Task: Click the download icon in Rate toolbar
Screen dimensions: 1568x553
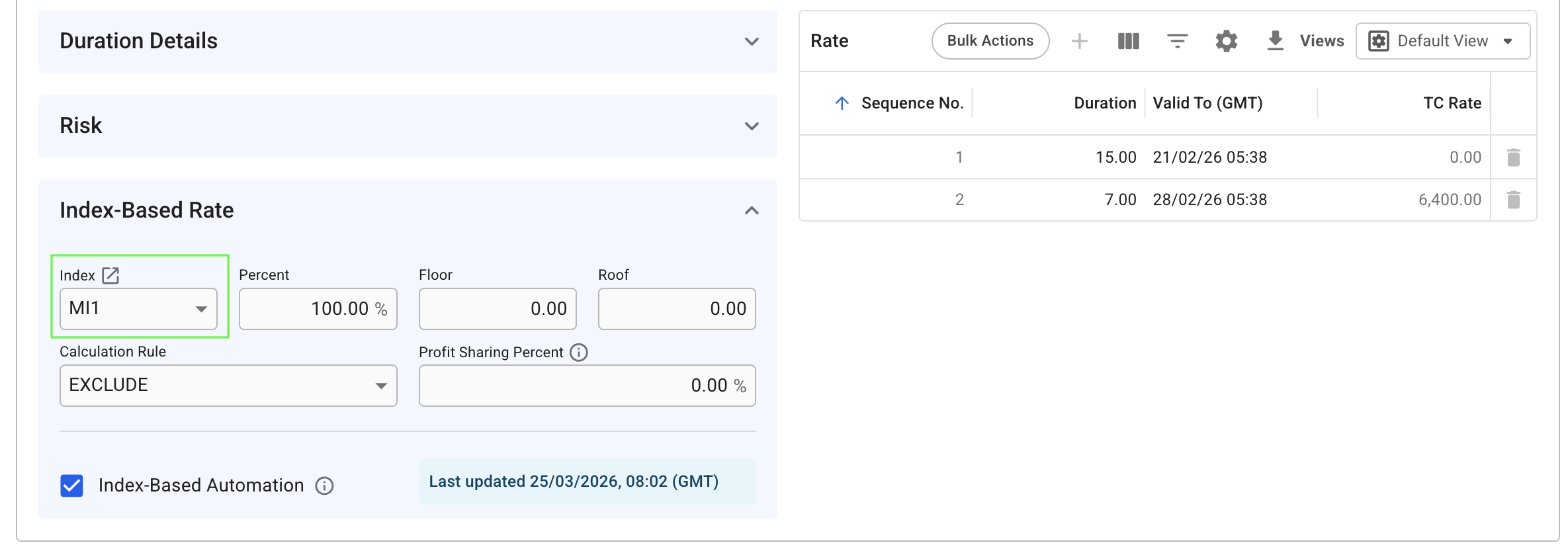Action: [x=1275, y=41]
